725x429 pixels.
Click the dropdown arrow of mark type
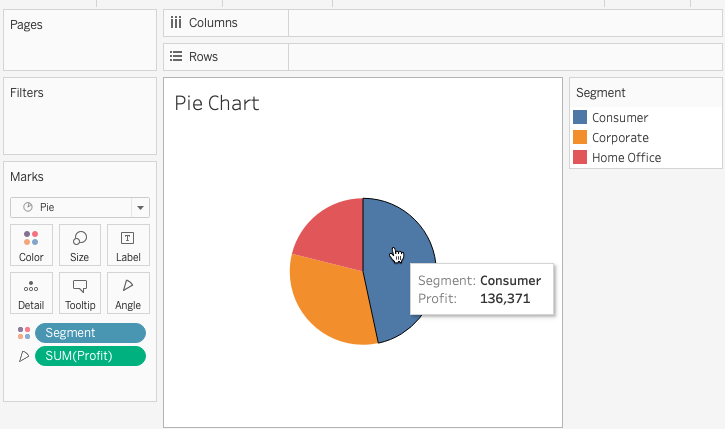[141, 208]
